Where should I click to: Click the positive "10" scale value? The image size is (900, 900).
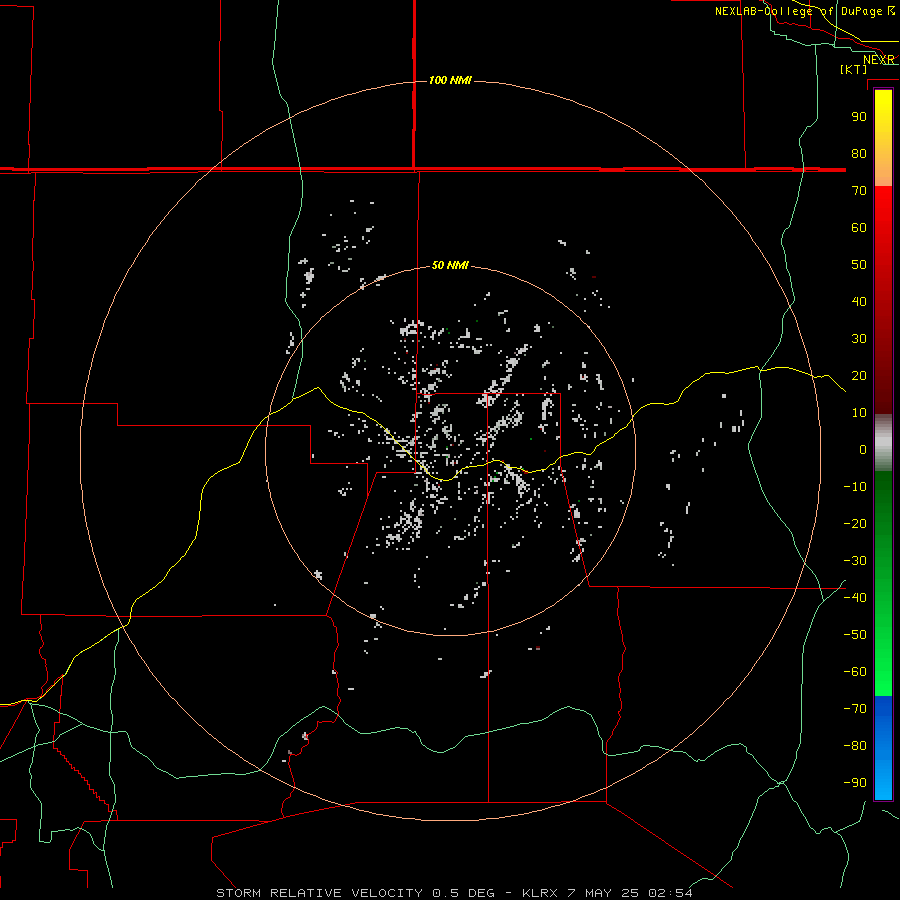tap(859, 413)
